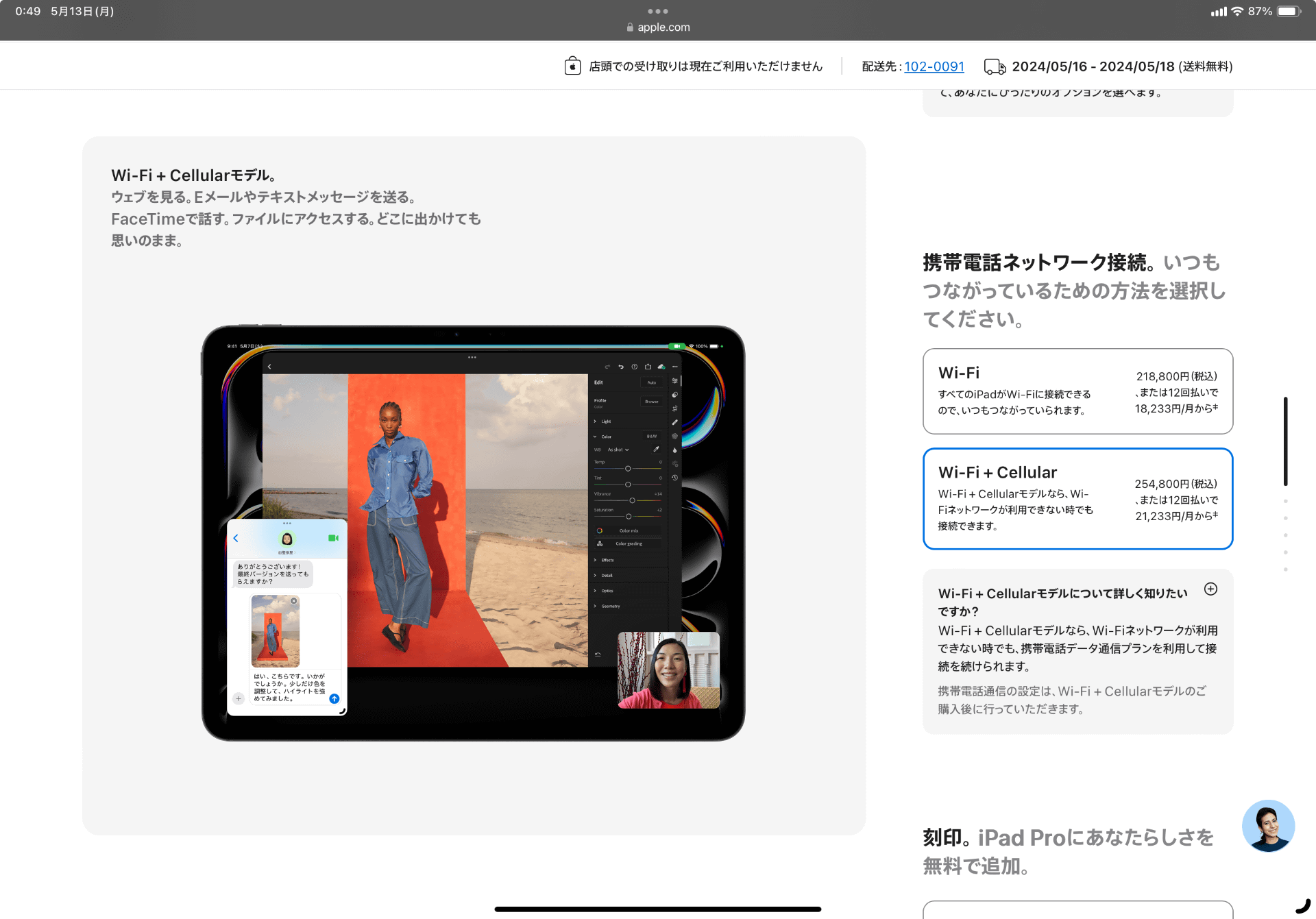
Task: Select the Wi-Fi + Cellular model option
Action: pos(1077,499)
